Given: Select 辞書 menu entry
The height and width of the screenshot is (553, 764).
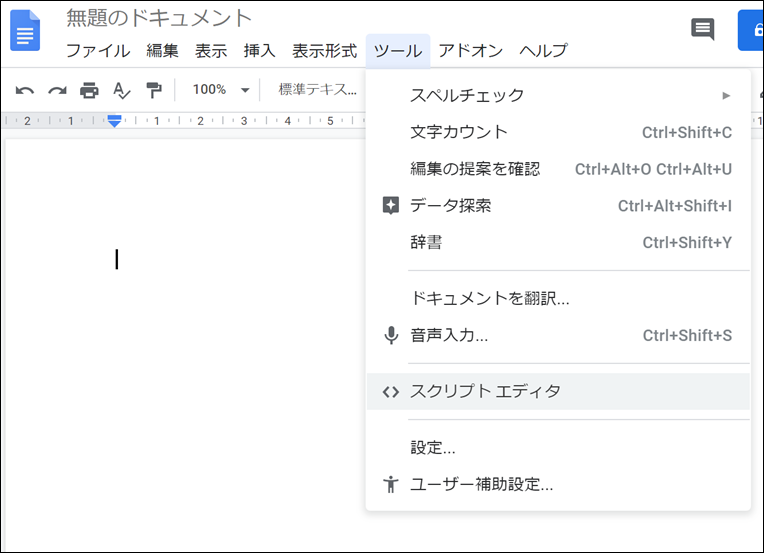Looking at the screenshot, I should pyautogui.click(x=558, y=242).
